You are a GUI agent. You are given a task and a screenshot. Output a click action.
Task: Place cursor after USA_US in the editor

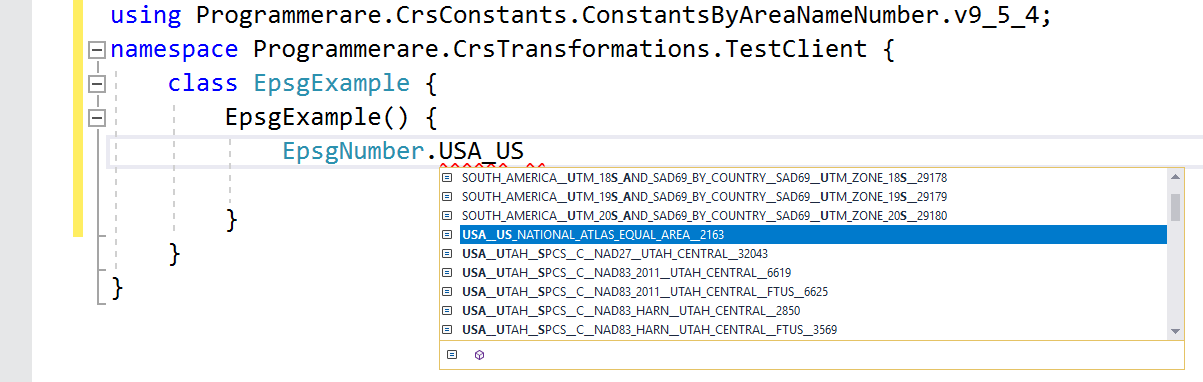click(x=526, y=152)
